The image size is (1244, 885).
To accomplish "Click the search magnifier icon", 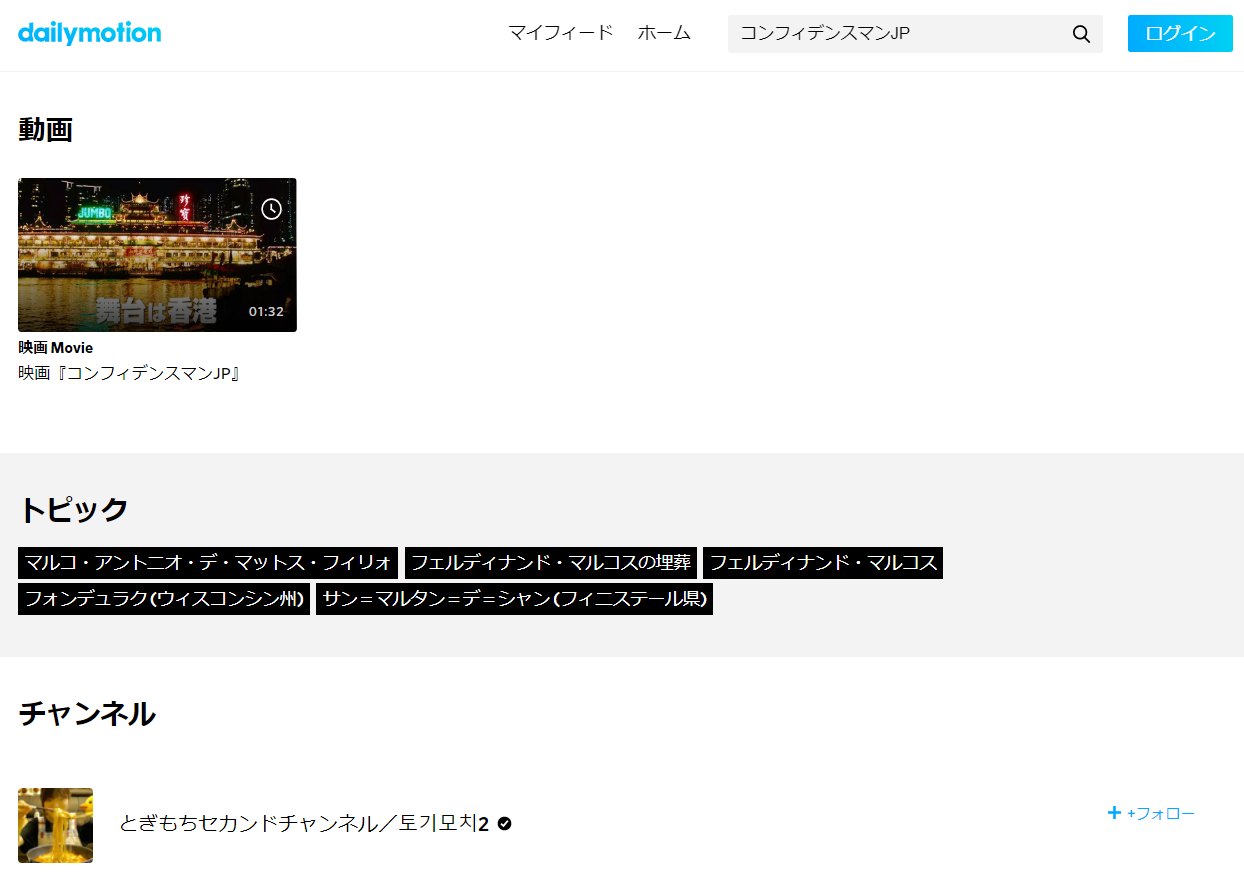I will point(1081,34).
